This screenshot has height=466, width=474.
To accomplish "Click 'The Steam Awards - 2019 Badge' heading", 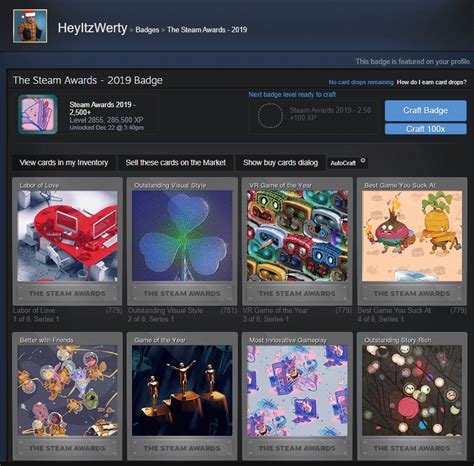I will coord(88,80).
